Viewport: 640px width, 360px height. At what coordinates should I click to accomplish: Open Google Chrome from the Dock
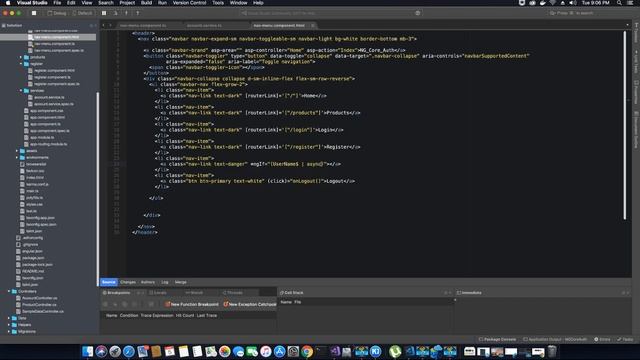tap(307, 351)
